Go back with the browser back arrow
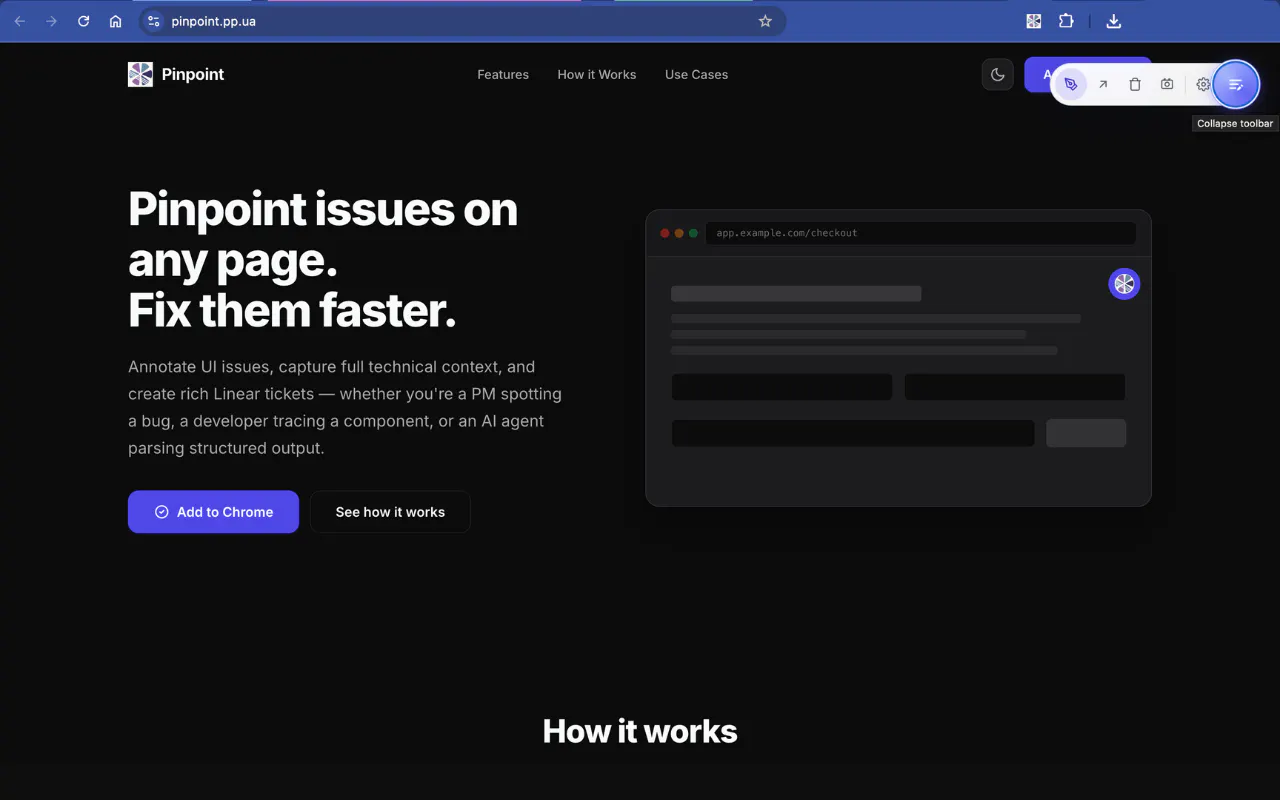The width and height of the screenshot is (1280, 800). tap(20, 21)
